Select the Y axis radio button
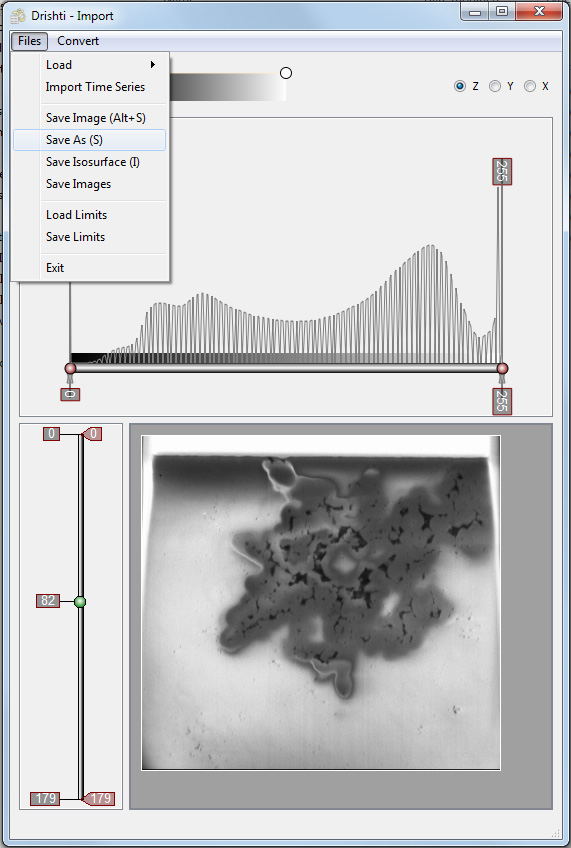571x848 pixels. click(x=495, y=86)
